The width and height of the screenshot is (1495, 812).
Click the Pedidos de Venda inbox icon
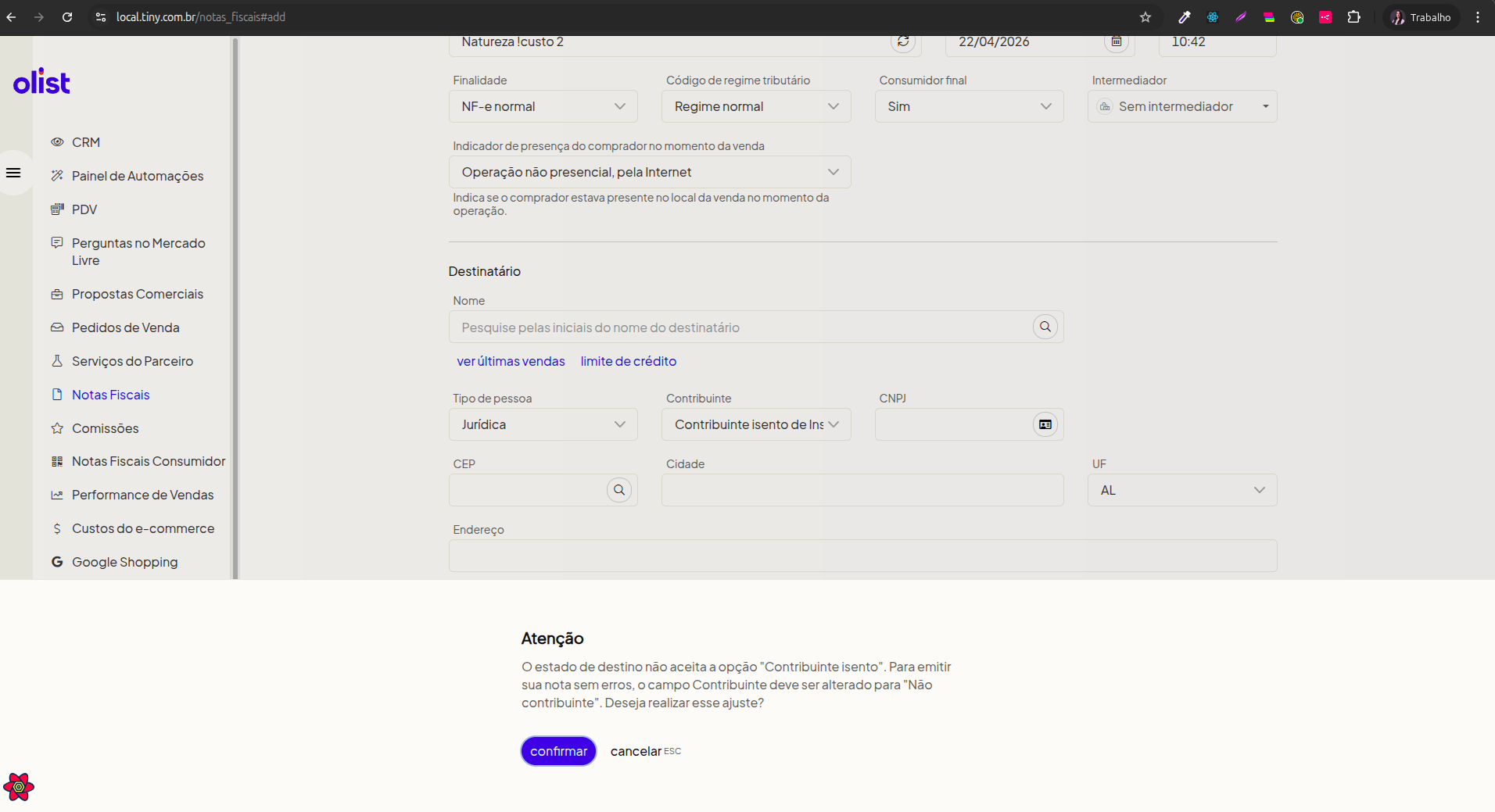click(x=57, y=327)
